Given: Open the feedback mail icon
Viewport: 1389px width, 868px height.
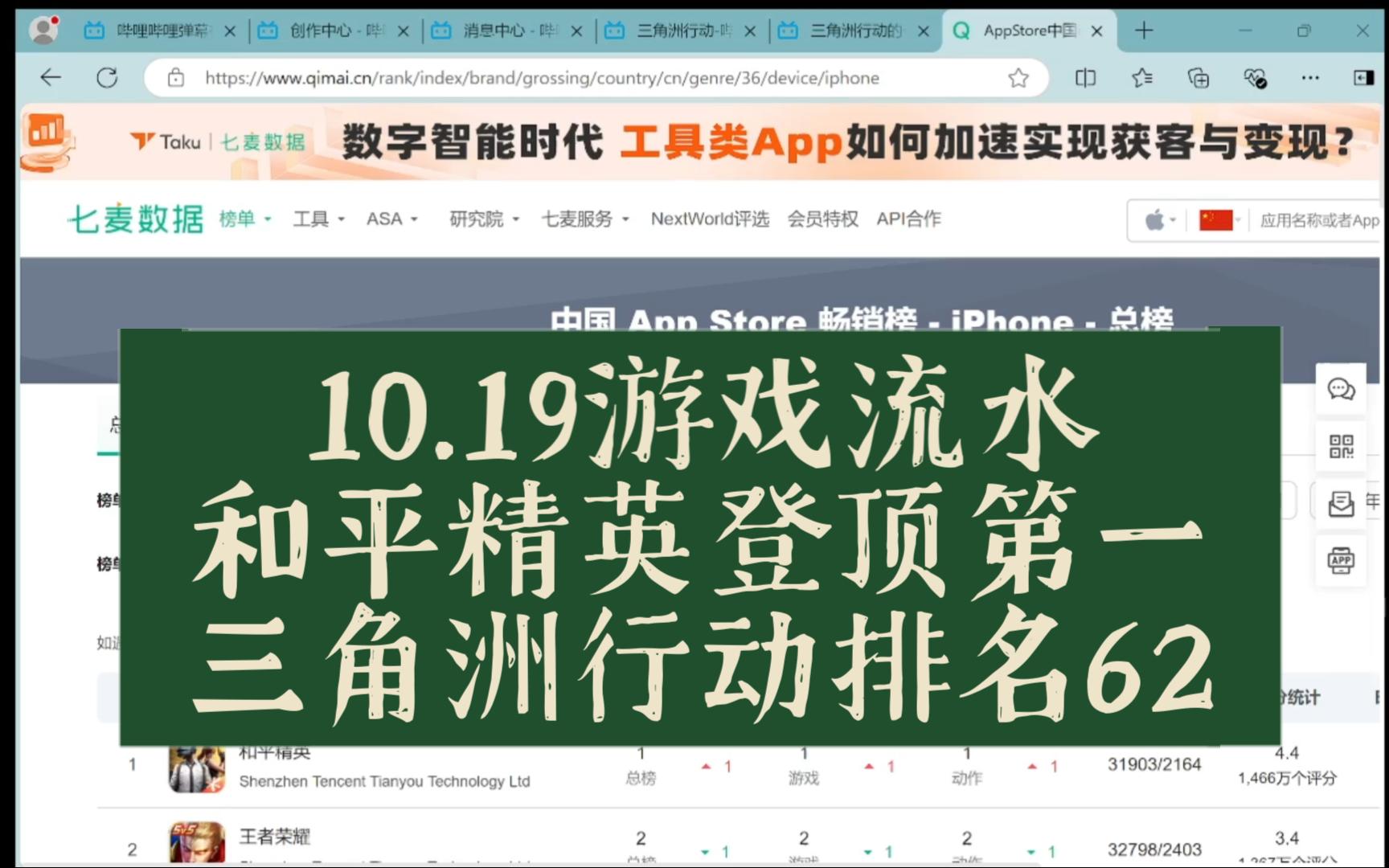Looking at the screenshot, I should click(1341, 504).
